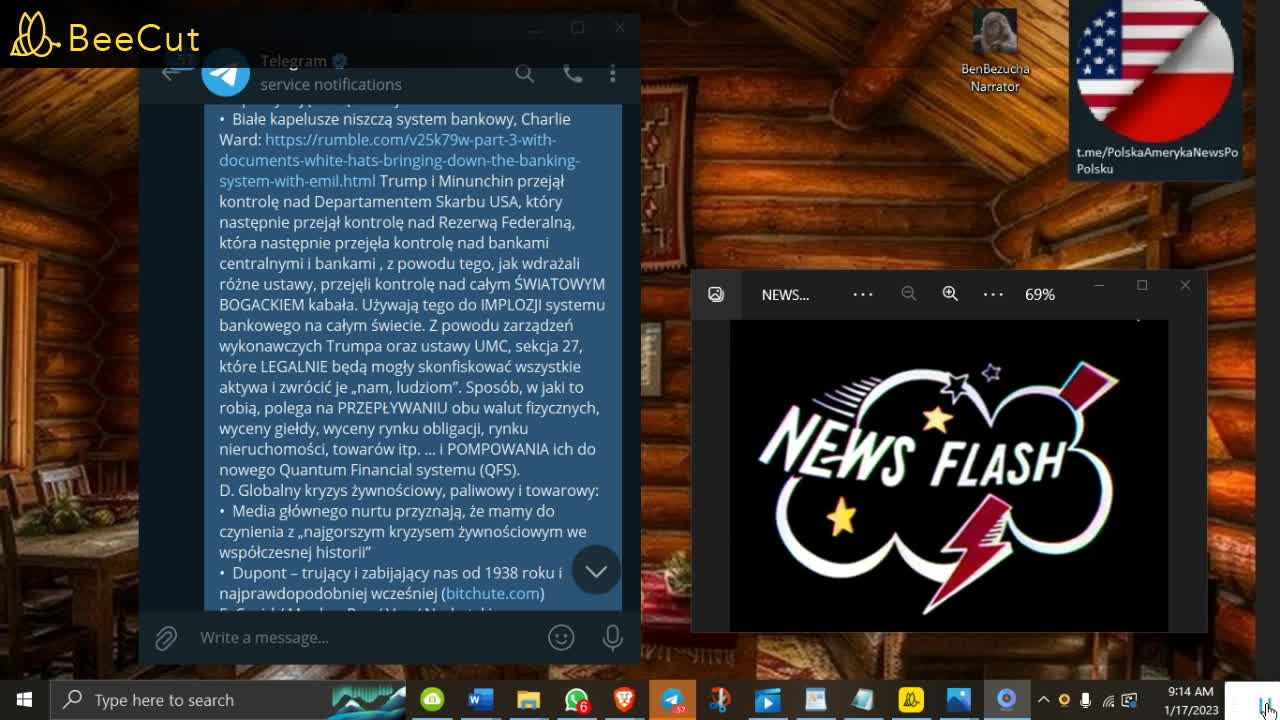
Task: Open Photos app gallery icon
Action: [x=716, y=294]
